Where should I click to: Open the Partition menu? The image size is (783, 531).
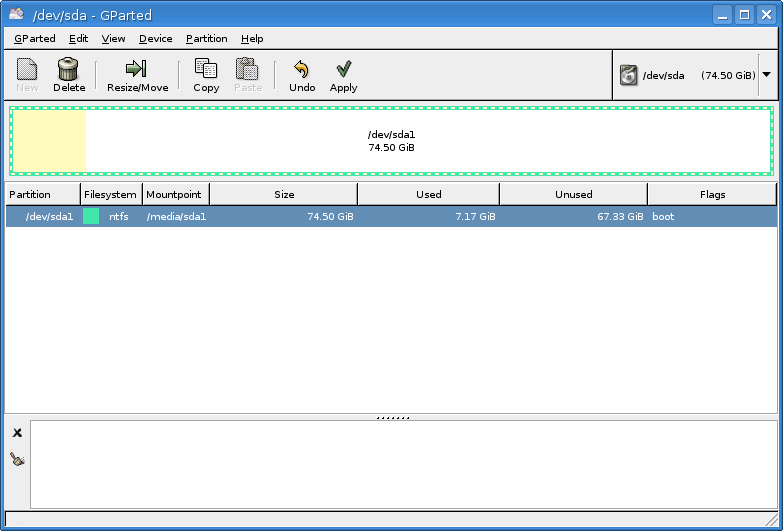click(x=206, y=39)
